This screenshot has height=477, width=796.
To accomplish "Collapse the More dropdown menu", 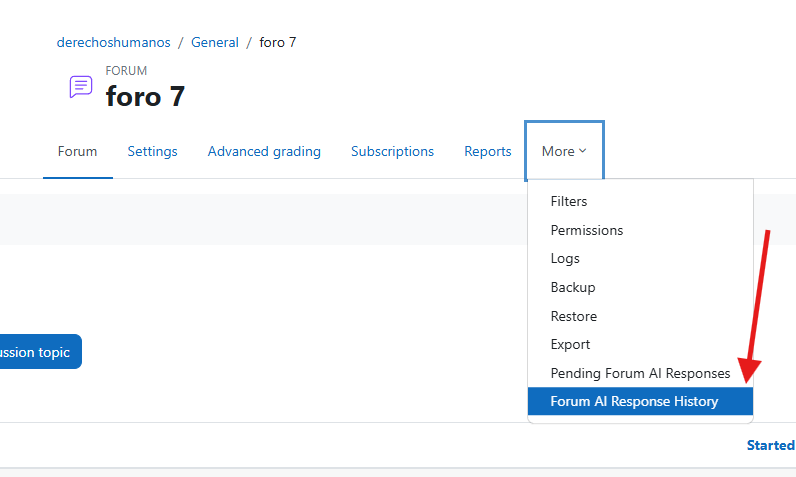I will [564, 152].
